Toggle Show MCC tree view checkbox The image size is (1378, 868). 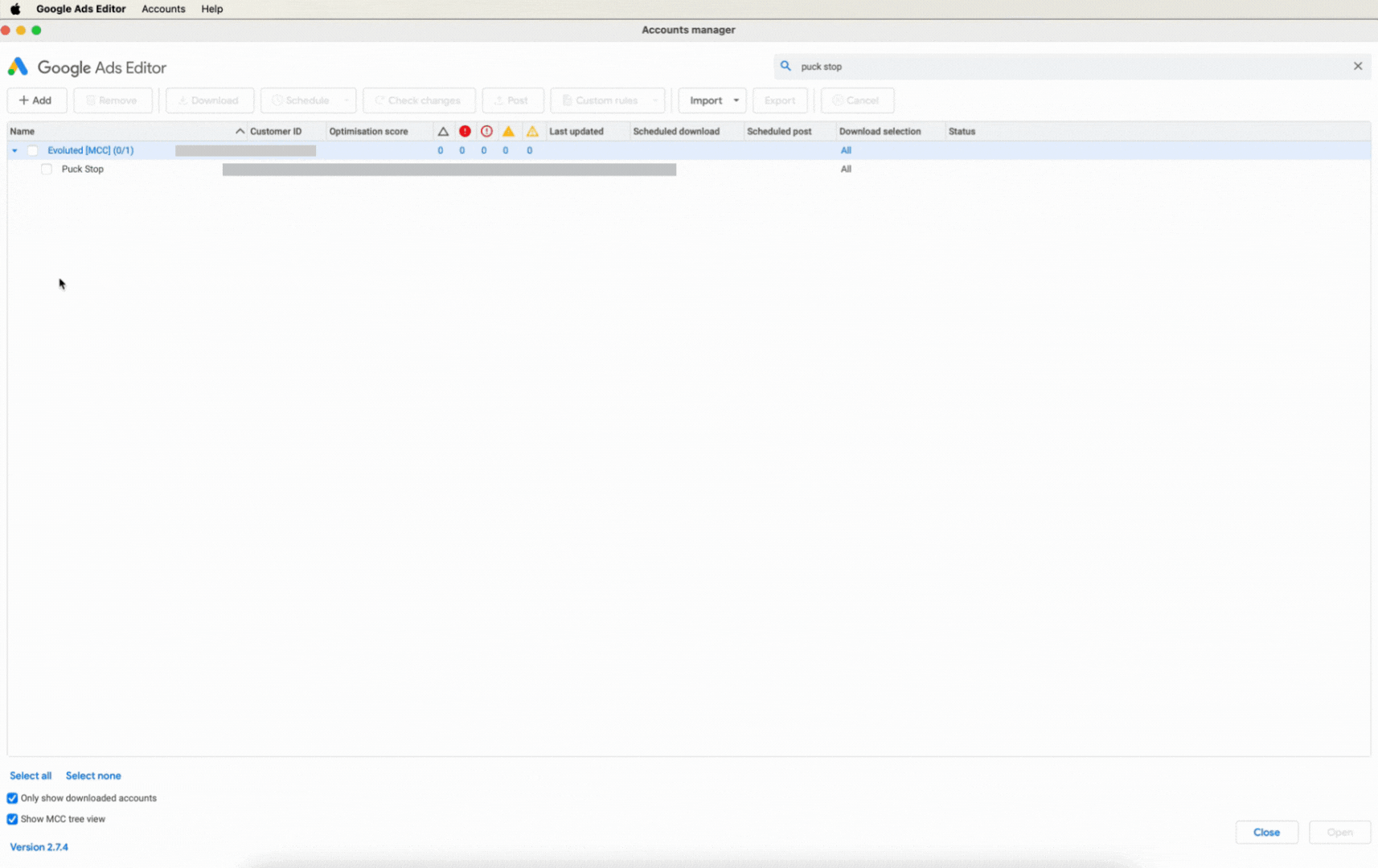[12, 819]
